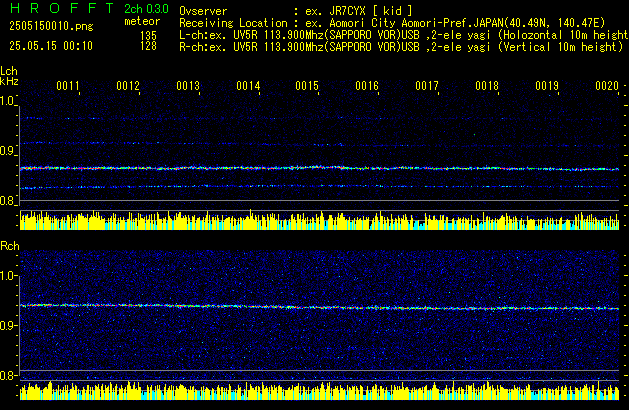
Task: Click the Rch channel label
Action: pos(10,246)
